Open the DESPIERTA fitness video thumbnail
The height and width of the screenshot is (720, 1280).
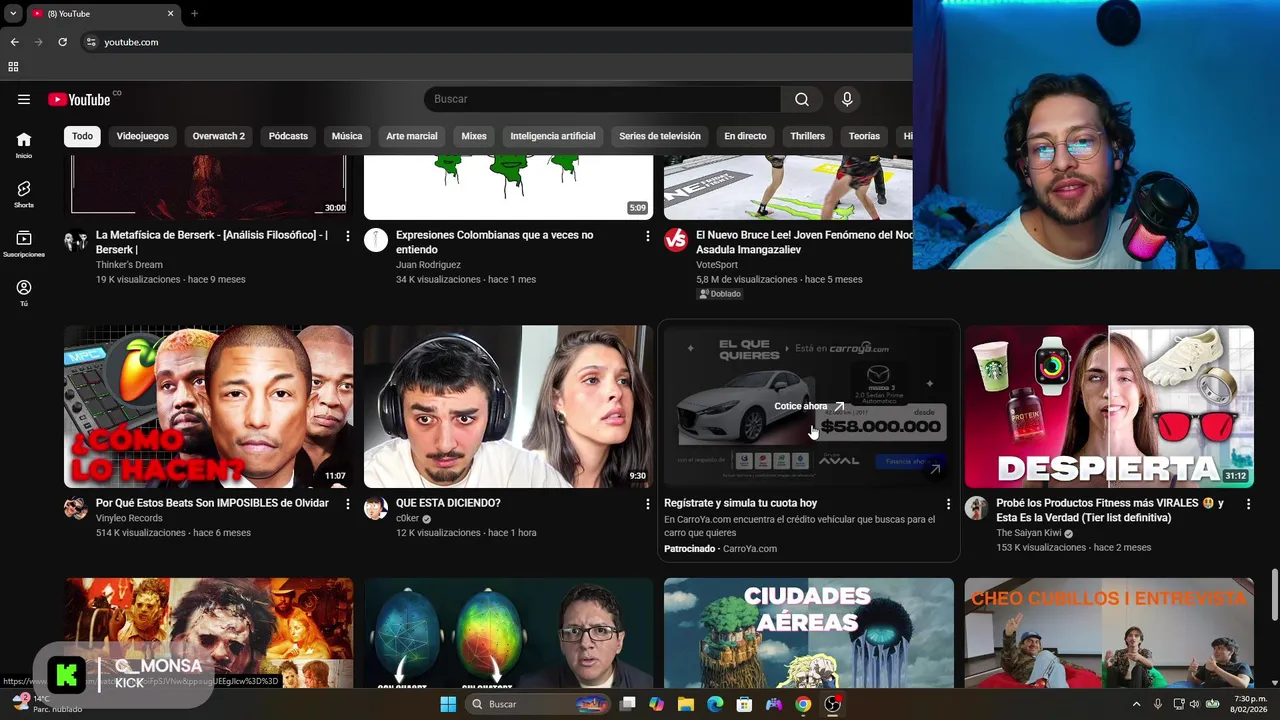coord(1109,407)
